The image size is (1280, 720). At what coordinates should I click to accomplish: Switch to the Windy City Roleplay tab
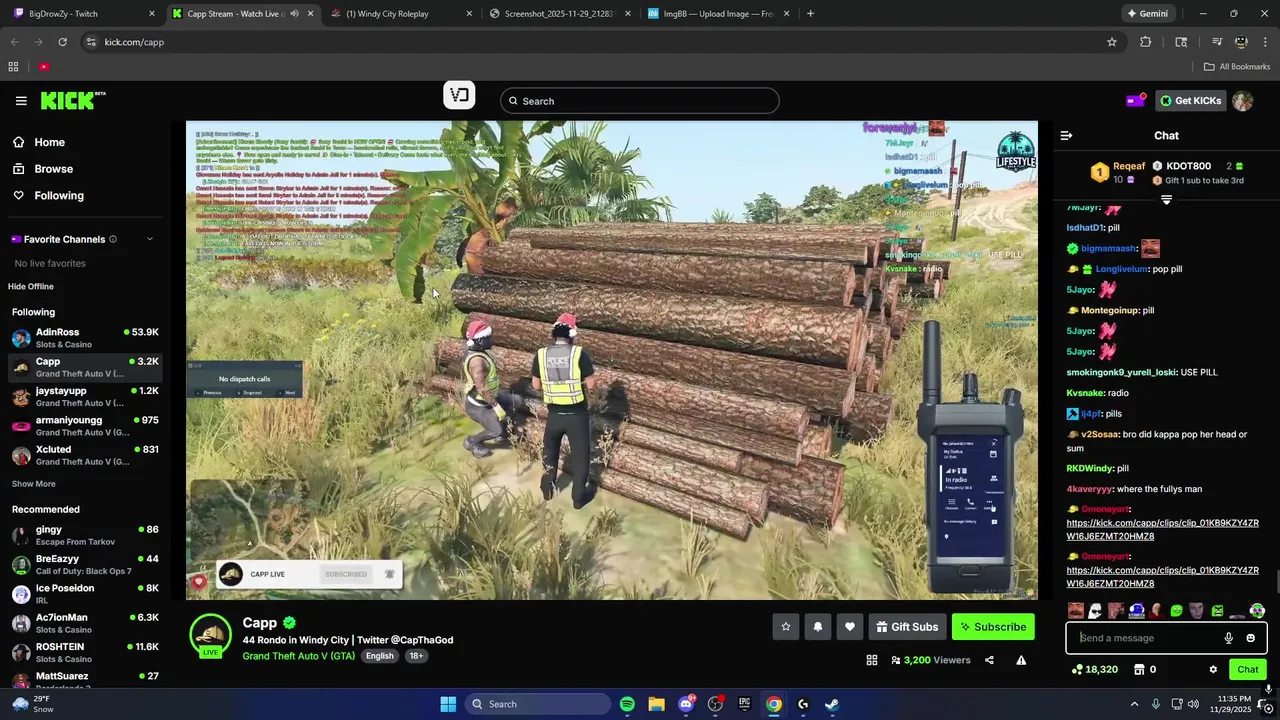point(400,14)
